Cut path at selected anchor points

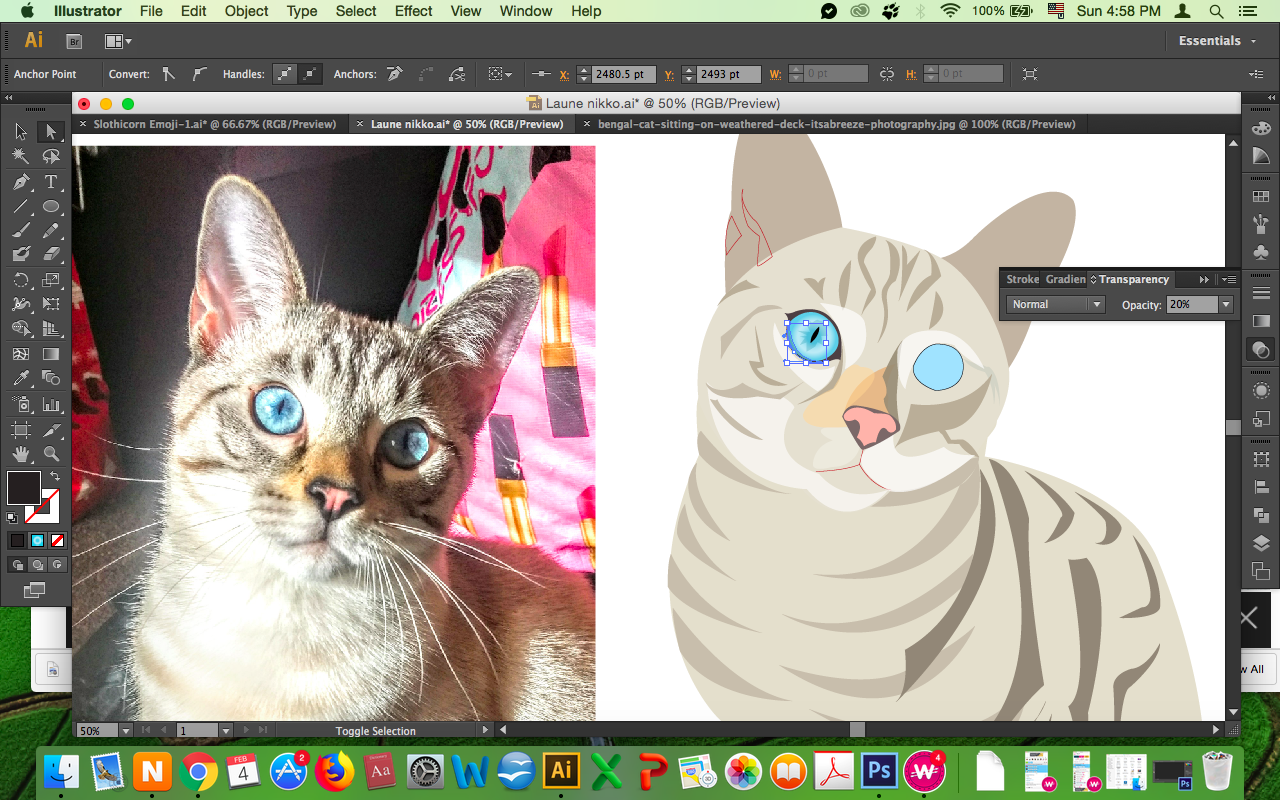coord(457,74)
